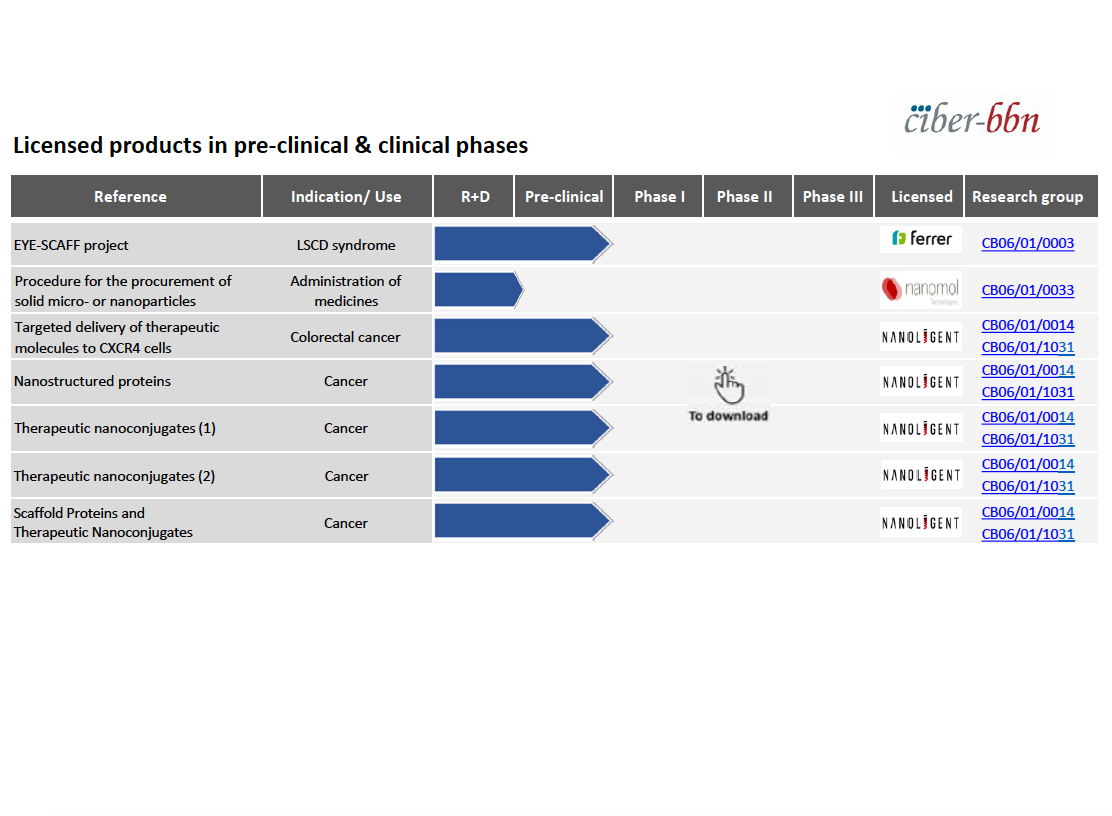Click Nanoligent logo in Colorectal cancer row
The image size is (1112, 816).
(x=921, y=337)
